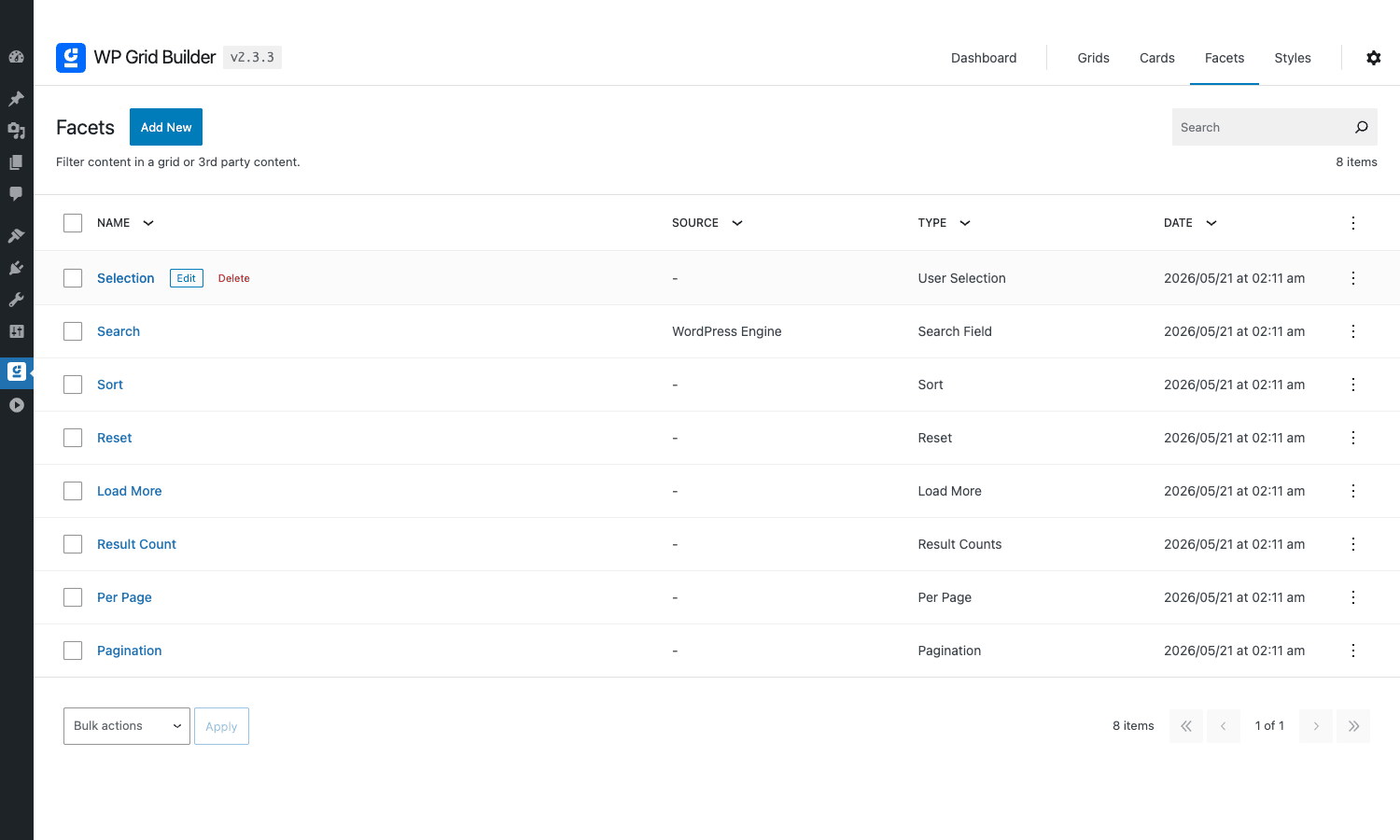Open Appearance paintbrush icon in sidebar
The width and height of the screenshot is (1400, 840).
[16, 236]
